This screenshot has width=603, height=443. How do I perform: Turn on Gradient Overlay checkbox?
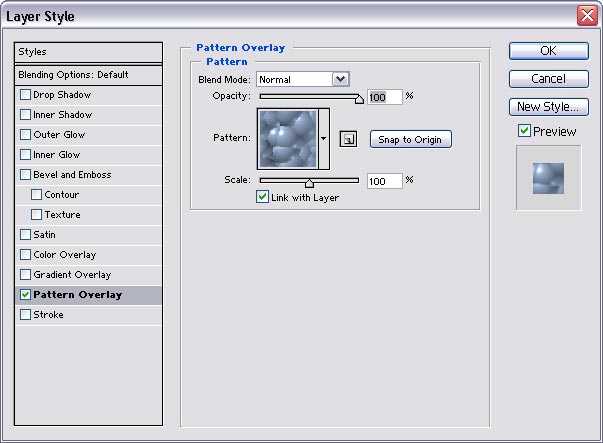25,275
